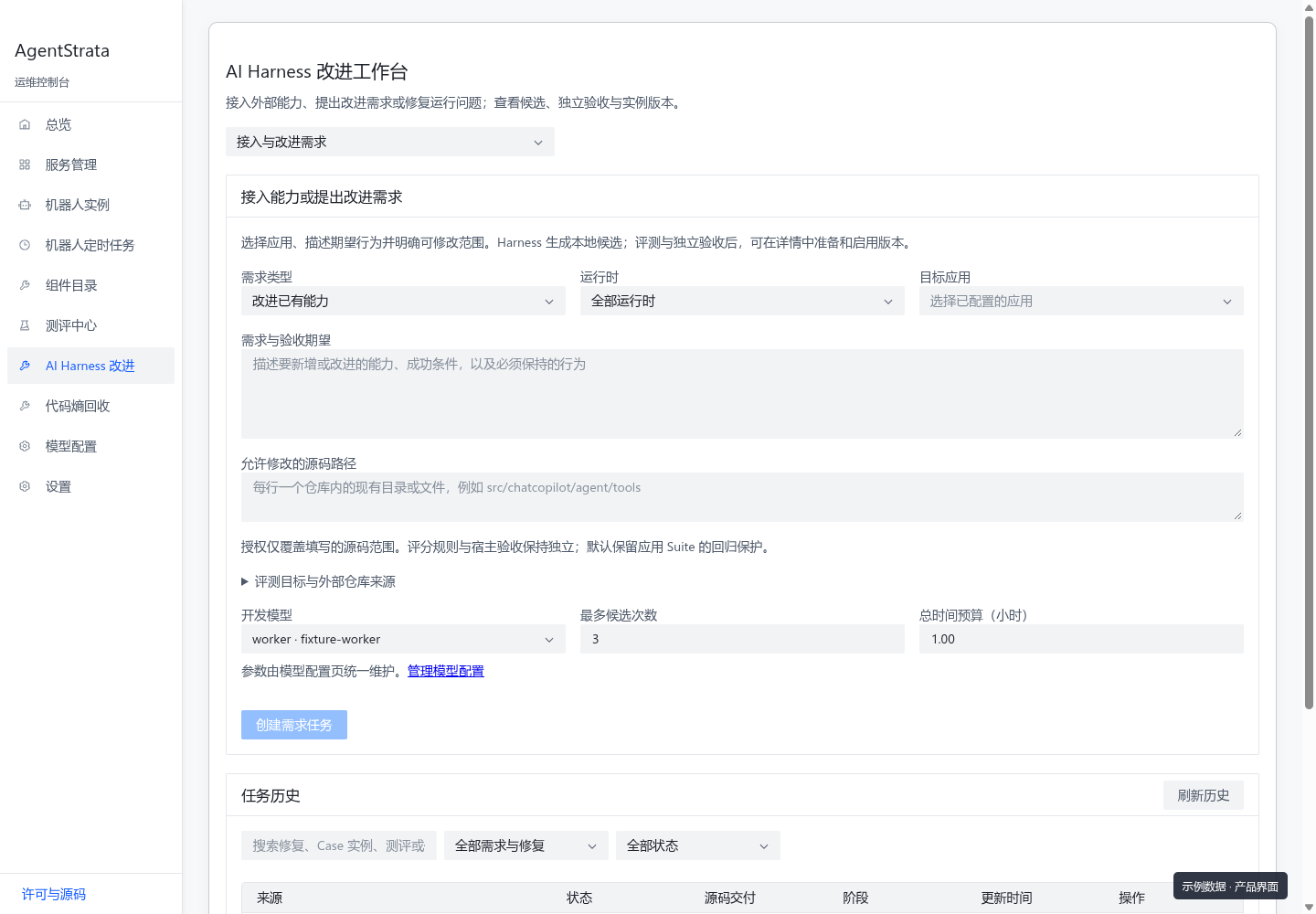This screenshot has height=914, width=1316.
Task: Expand 评测目标与外部仓库来源 section
Action: pos(318,581)
